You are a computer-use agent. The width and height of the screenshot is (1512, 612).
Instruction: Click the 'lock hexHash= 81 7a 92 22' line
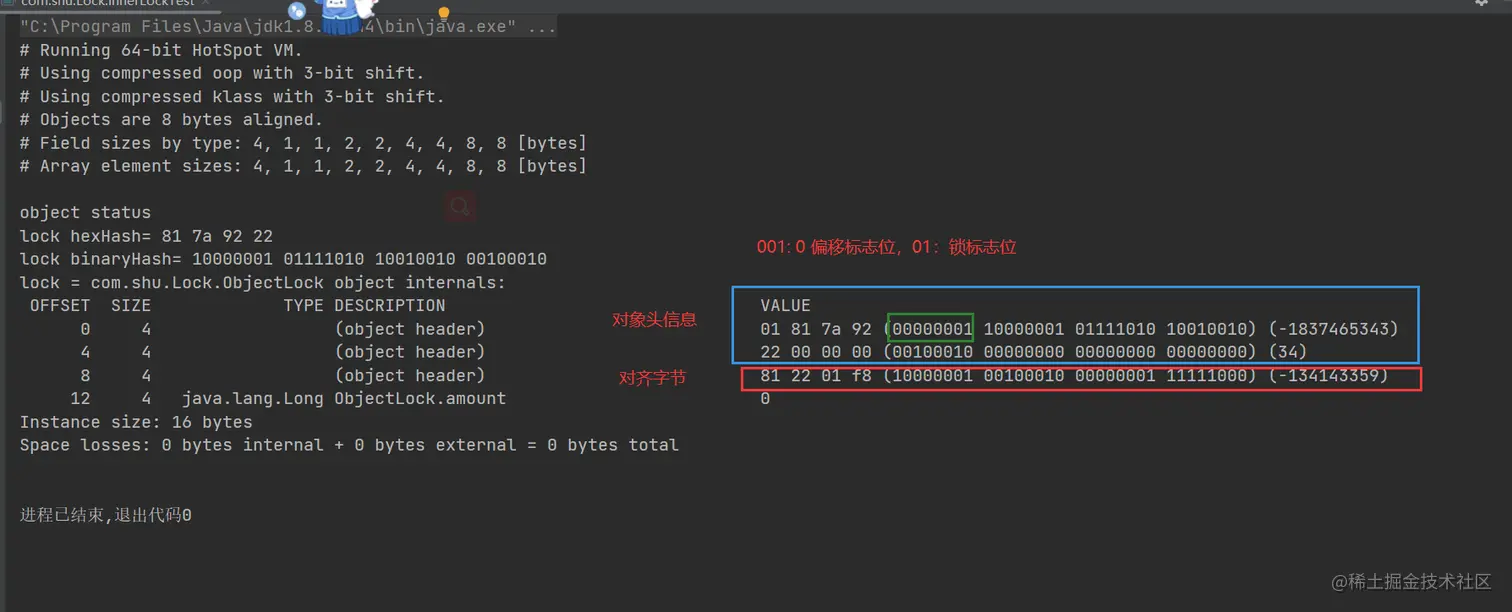146,236
